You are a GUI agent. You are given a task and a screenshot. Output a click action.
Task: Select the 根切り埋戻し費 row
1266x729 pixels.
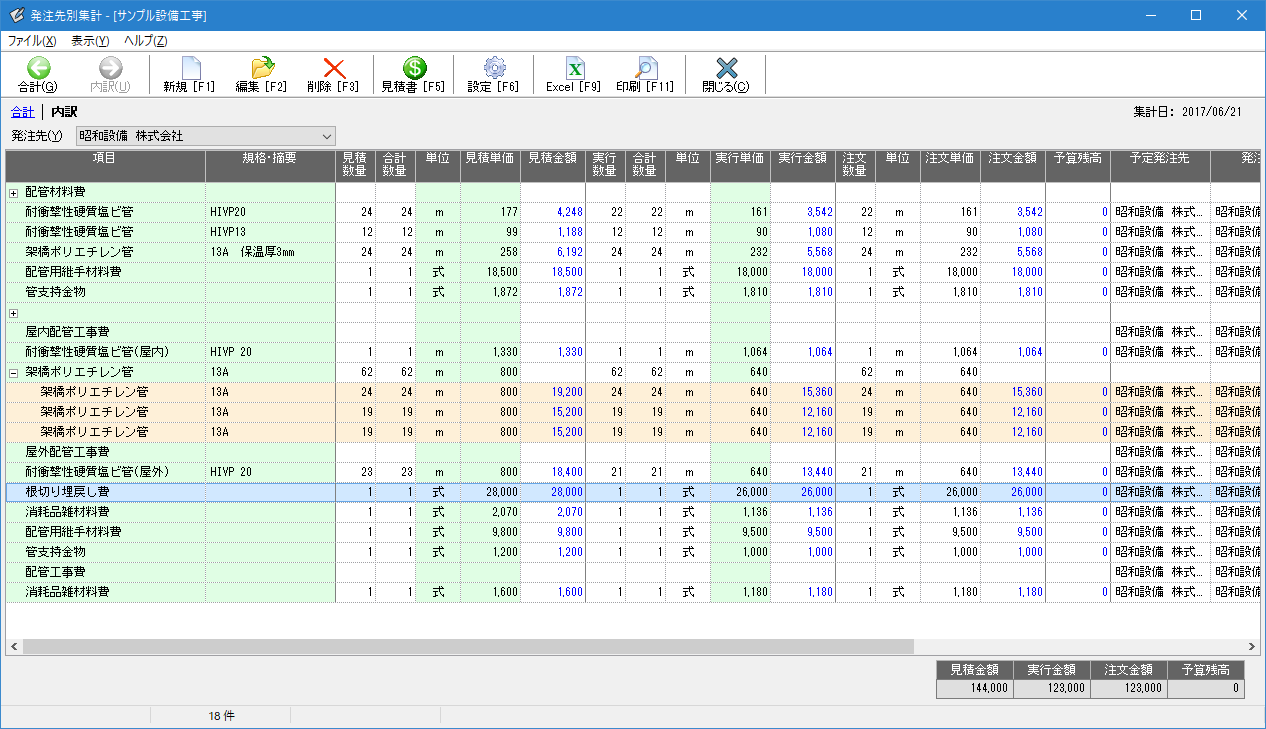pos(632,492)
